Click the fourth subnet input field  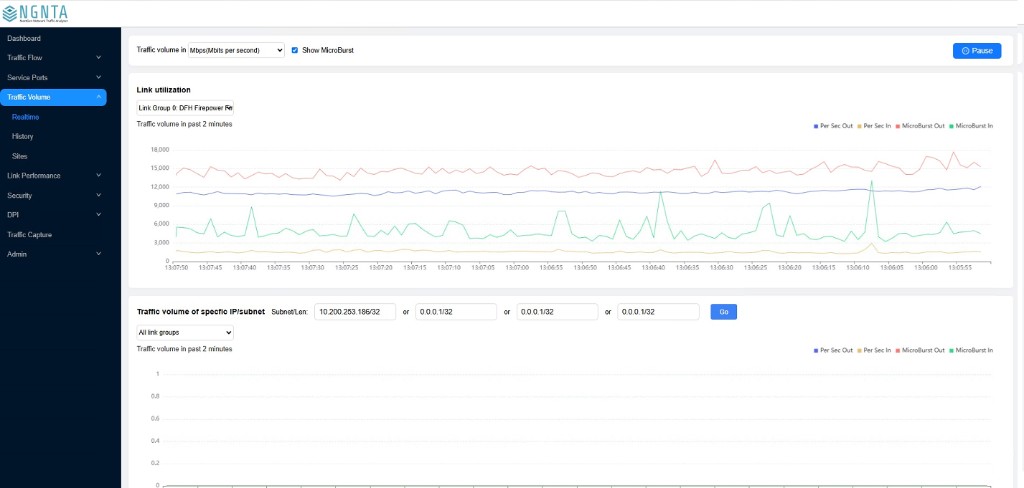click(x=658, y=312)
